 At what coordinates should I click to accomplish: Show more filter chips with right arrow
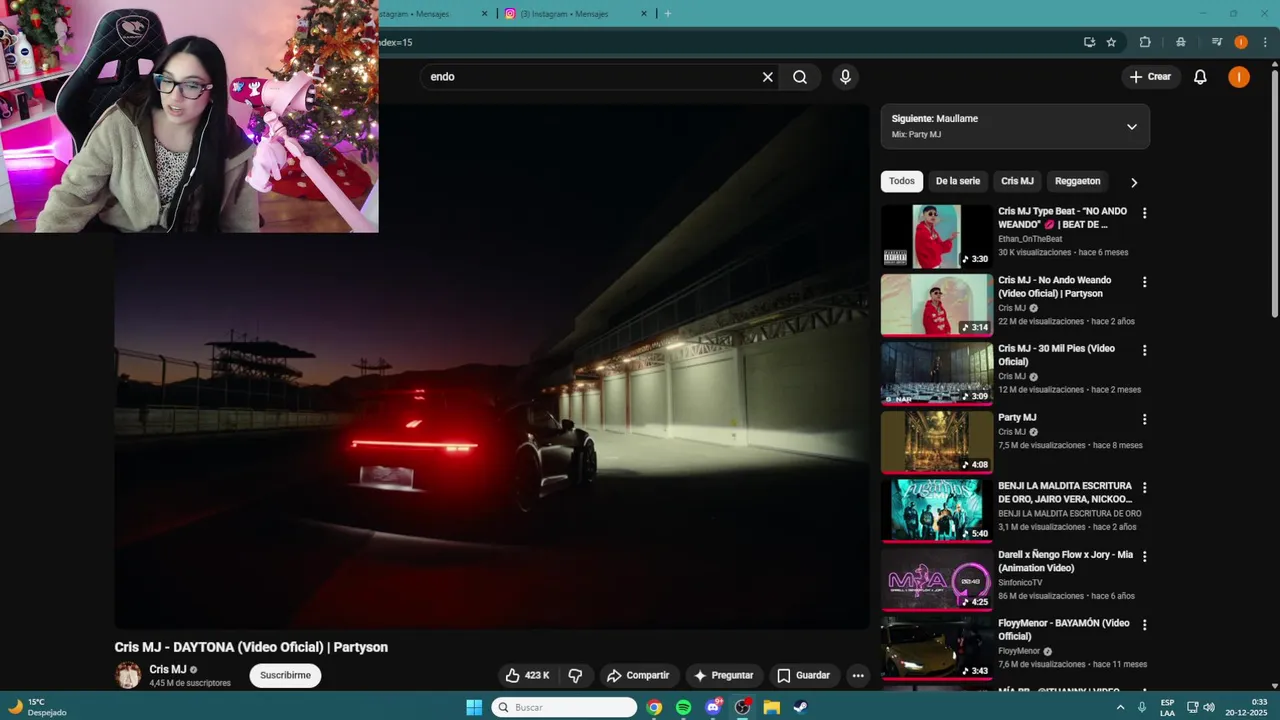[1133, 182]
